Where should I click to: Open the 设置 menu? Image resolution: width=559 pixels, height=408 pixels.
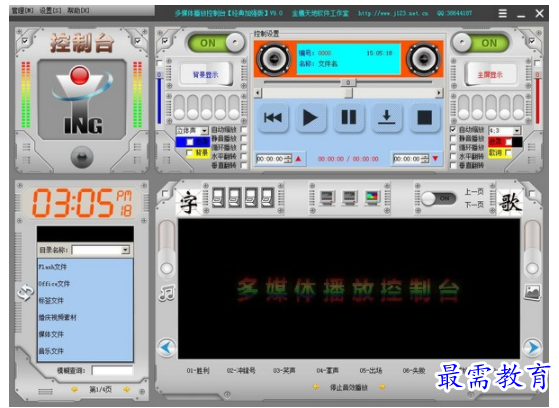(x=50, y=11)
